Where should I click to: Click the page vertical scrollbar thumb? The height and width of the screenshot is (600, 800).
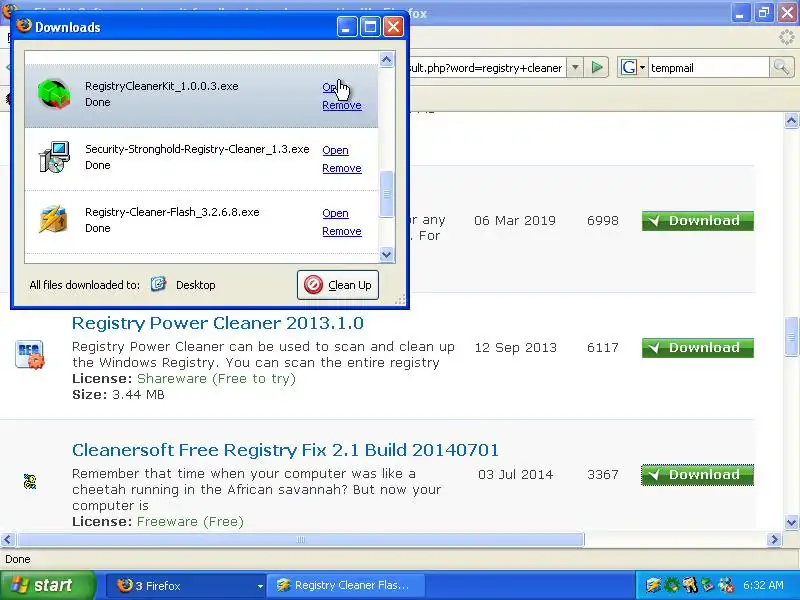click(x=791, y=337)
